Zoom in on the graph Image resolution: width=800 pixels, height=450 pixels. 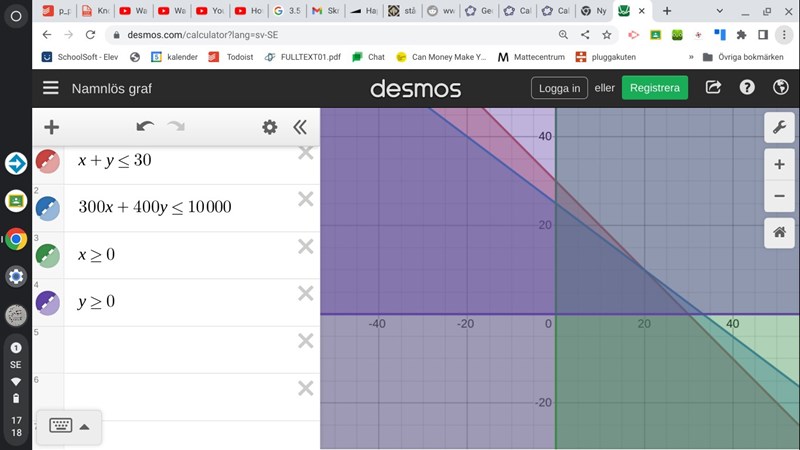779,164
